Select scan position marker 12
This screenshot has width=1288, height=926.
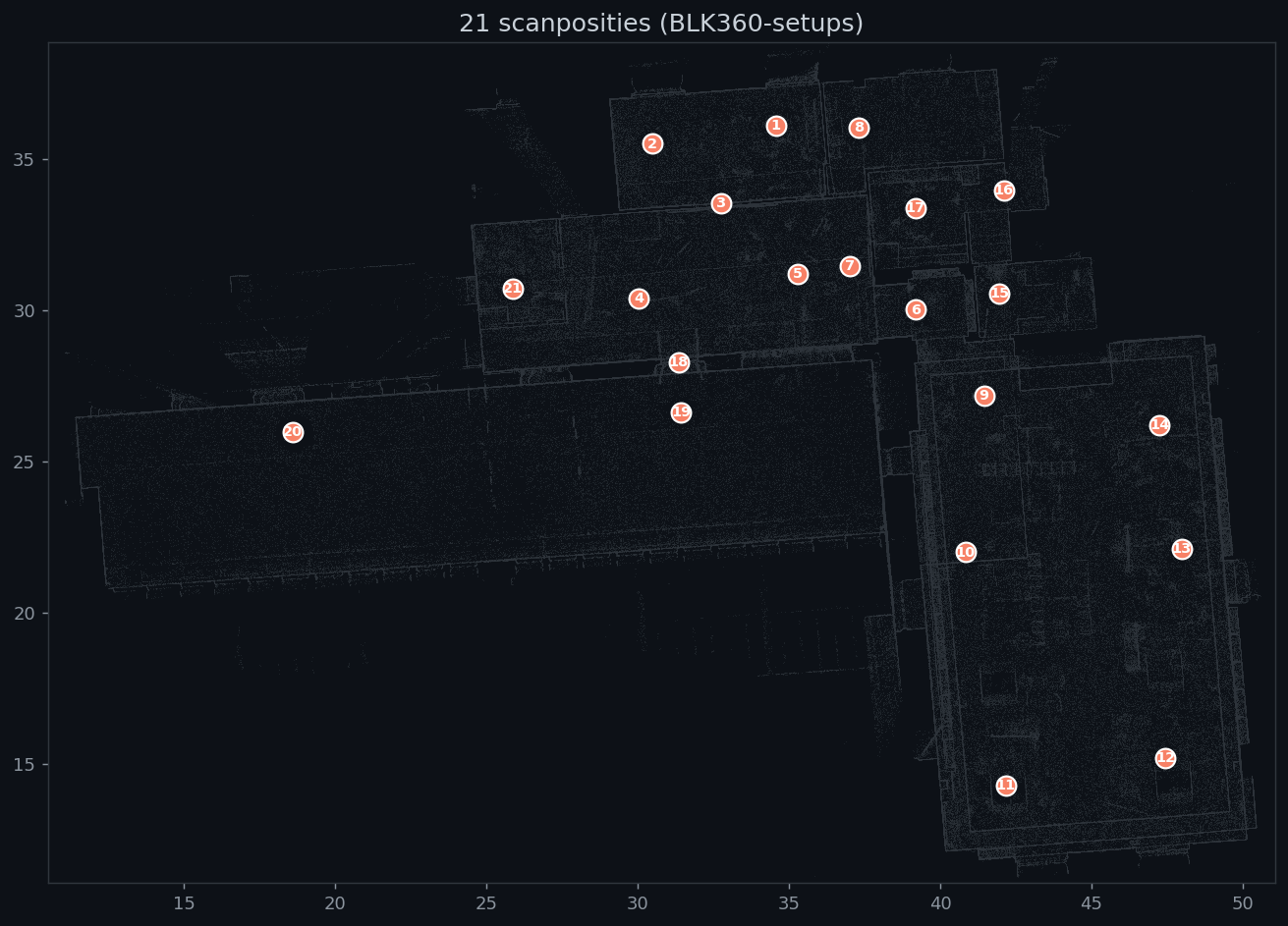tap(1165, 758)
